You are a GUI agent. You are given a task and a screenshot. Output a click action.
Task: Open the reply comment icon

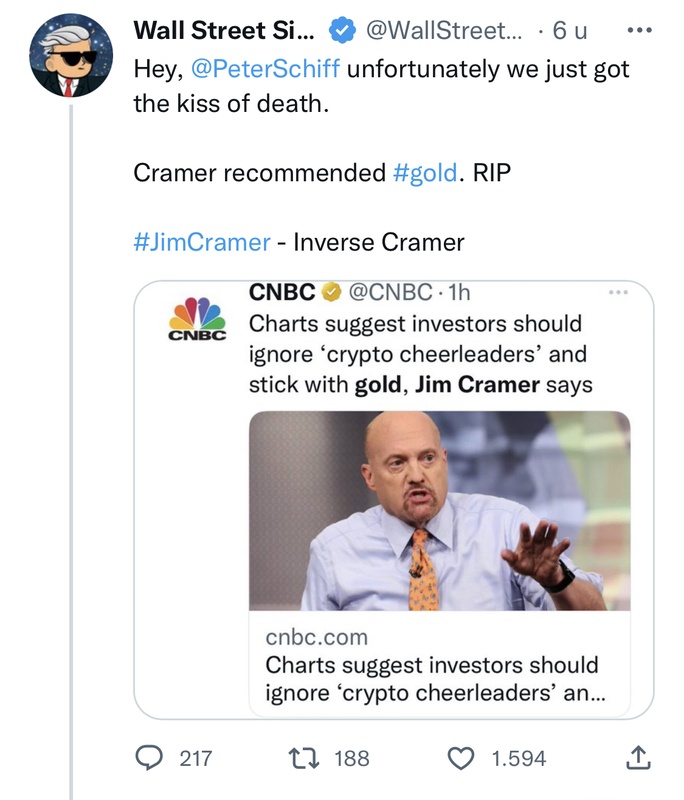coord(148,758)
